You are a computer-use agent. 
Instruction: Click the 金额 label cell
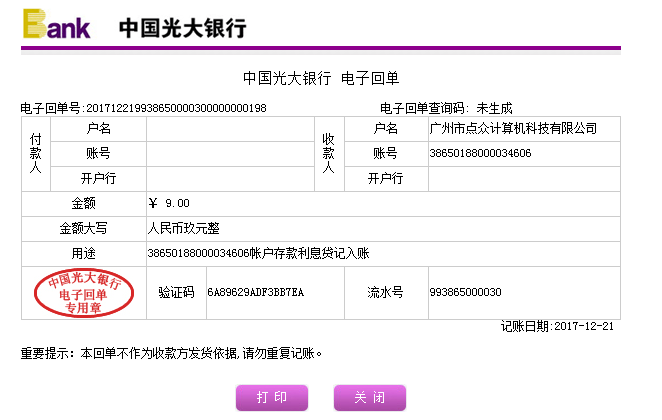(84, 204)
